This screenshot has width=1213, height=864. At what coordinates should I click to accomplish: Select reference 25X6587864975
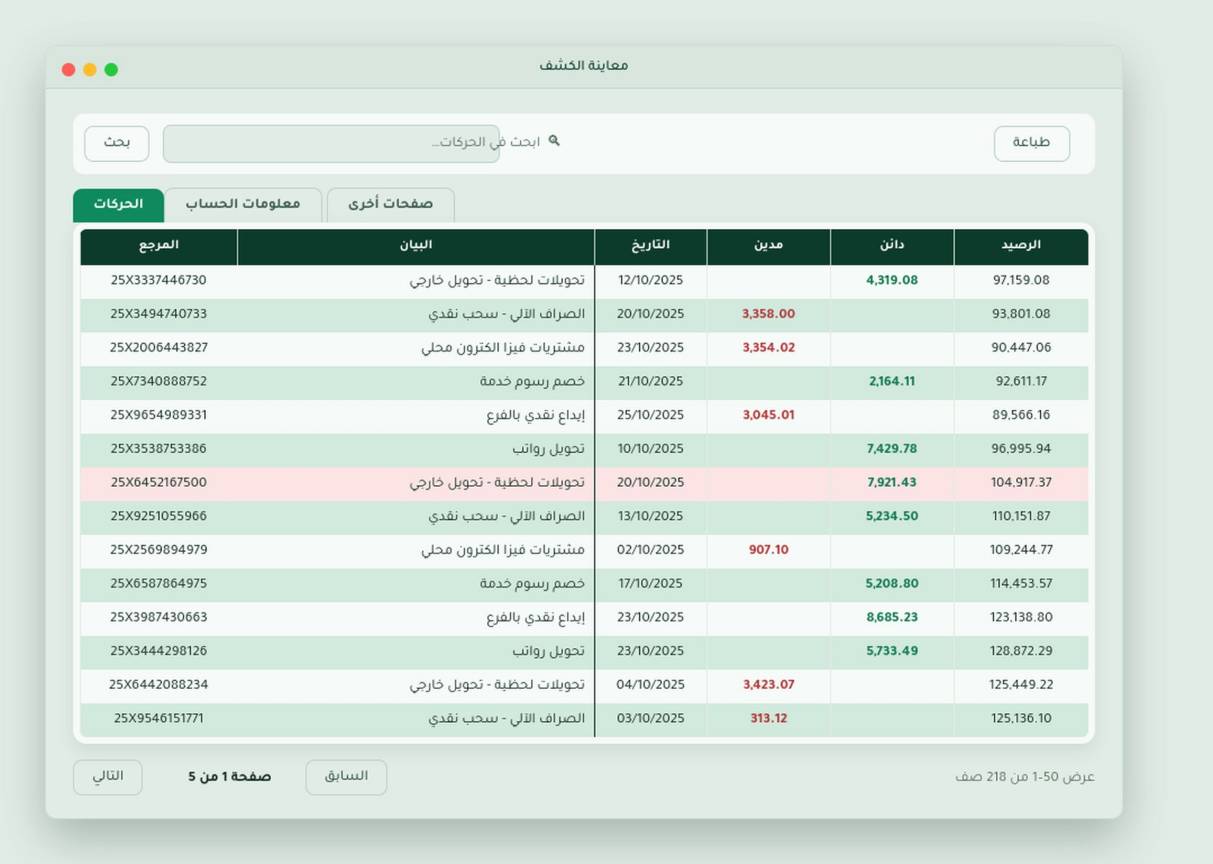click(x=159, y=584)
